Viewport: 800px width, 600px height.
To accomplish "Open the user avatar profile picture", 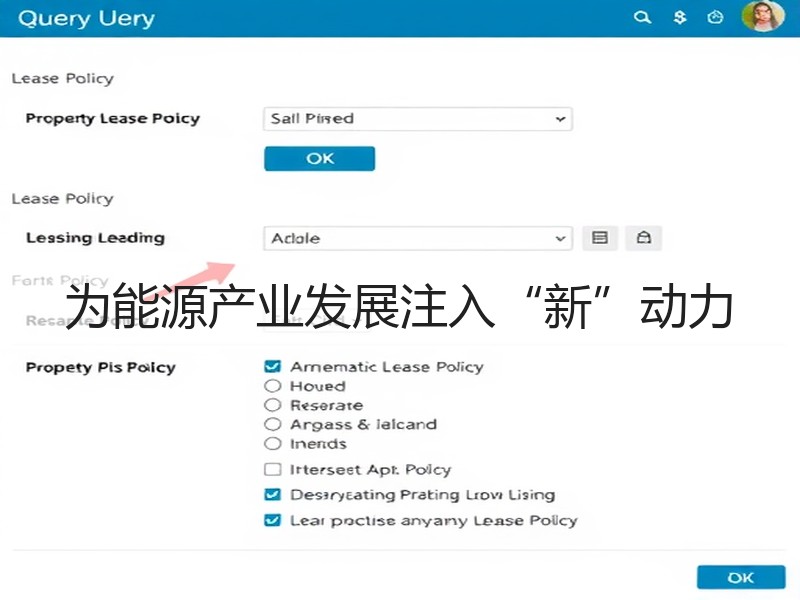I will [x=763, y=16].
